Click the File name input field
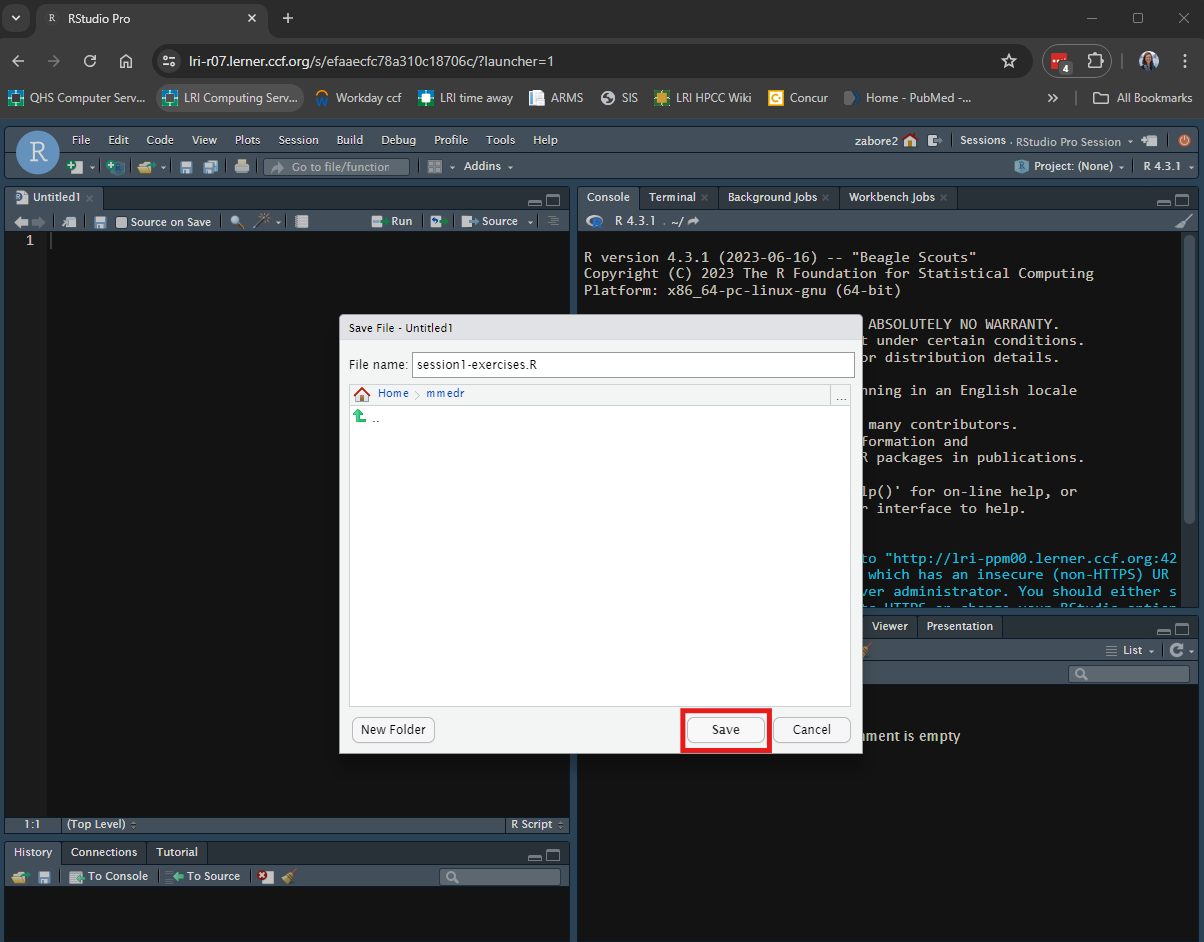 pyautogui.click(x=634, y=365)
